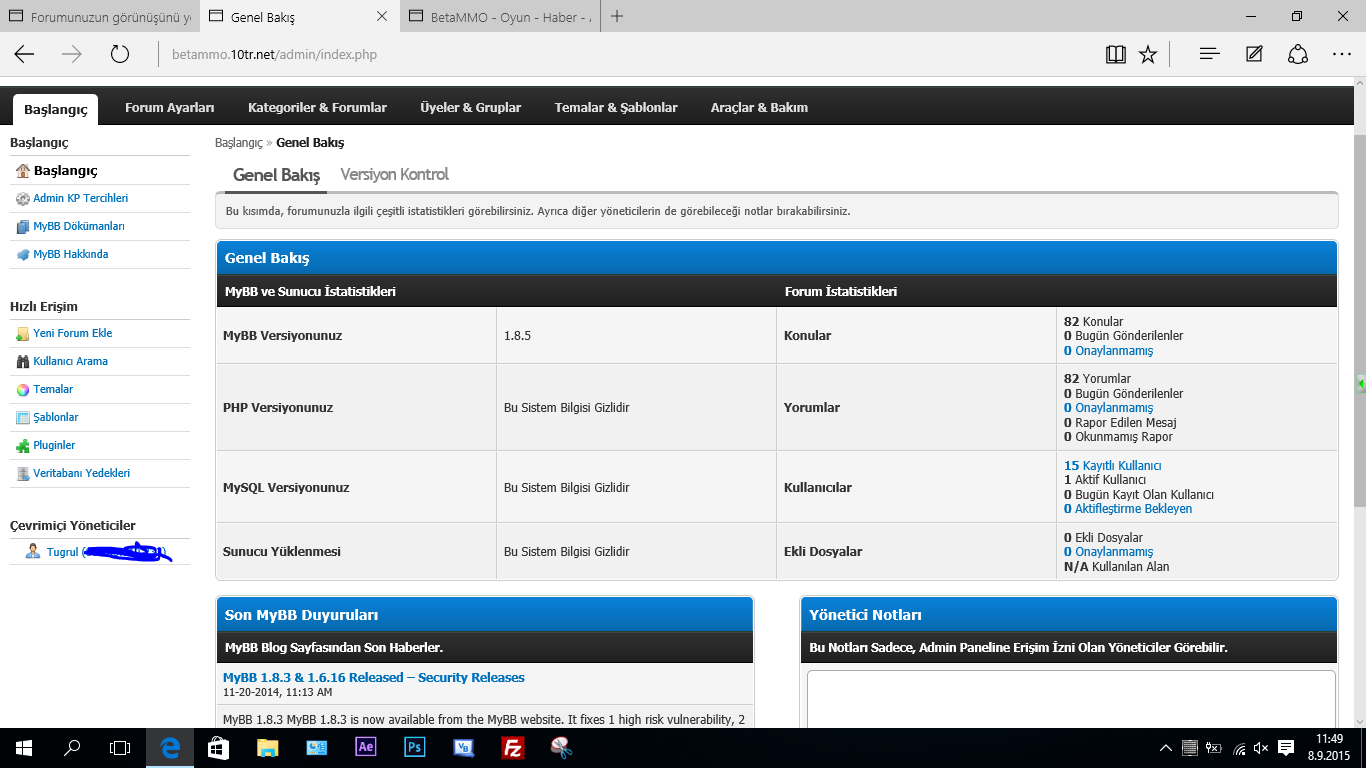Go back with the browser back arrow
This screenshot has width=1366, height=768.
pos(24,54)
